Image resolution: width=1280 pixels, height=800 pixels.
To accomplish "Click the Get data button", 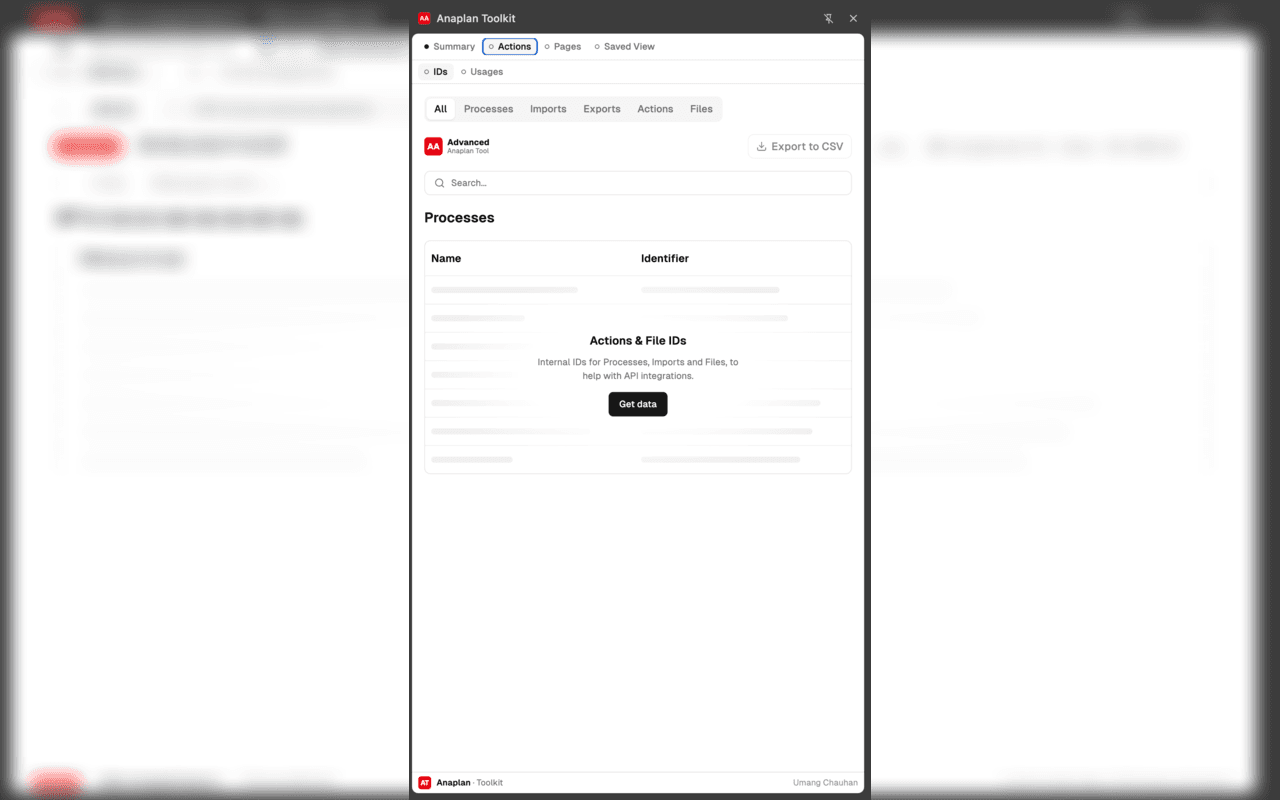I will [638, 404].
